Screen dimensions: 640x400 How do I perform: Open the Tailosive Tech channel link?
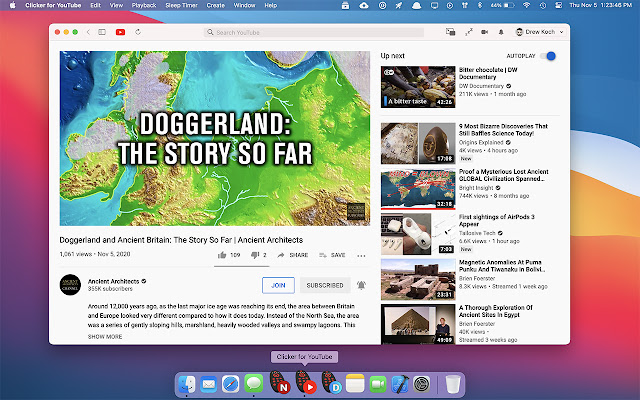pos(477,233)
